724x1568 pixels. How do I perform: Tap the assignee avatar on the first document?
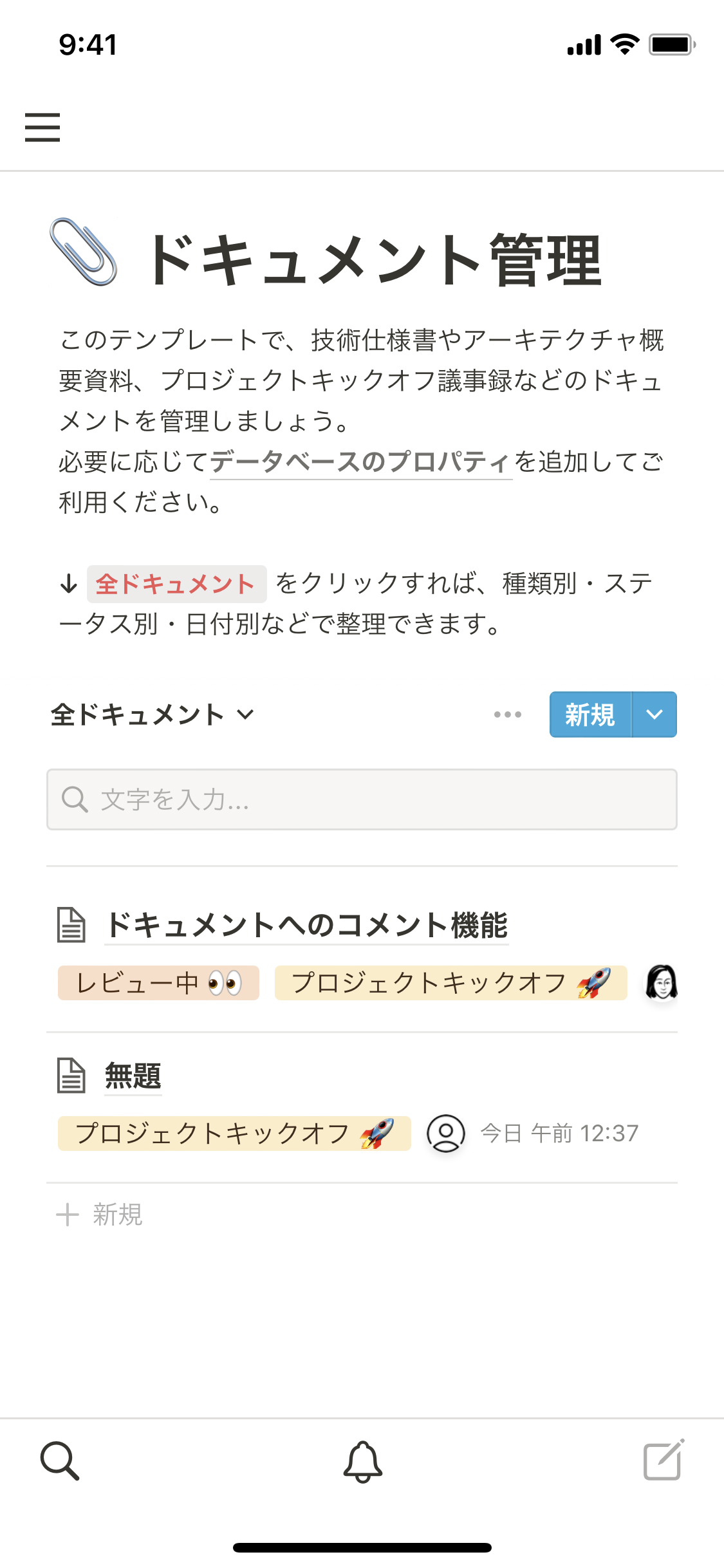point(662,983)
